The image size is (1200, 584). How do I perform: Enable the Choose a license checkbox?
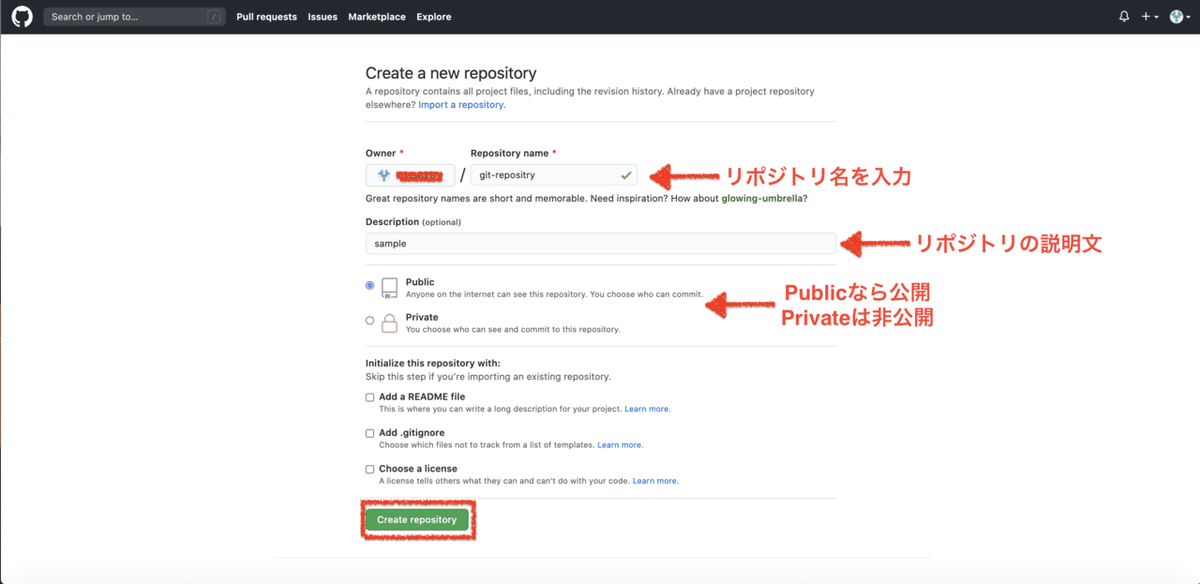[371, 467]
